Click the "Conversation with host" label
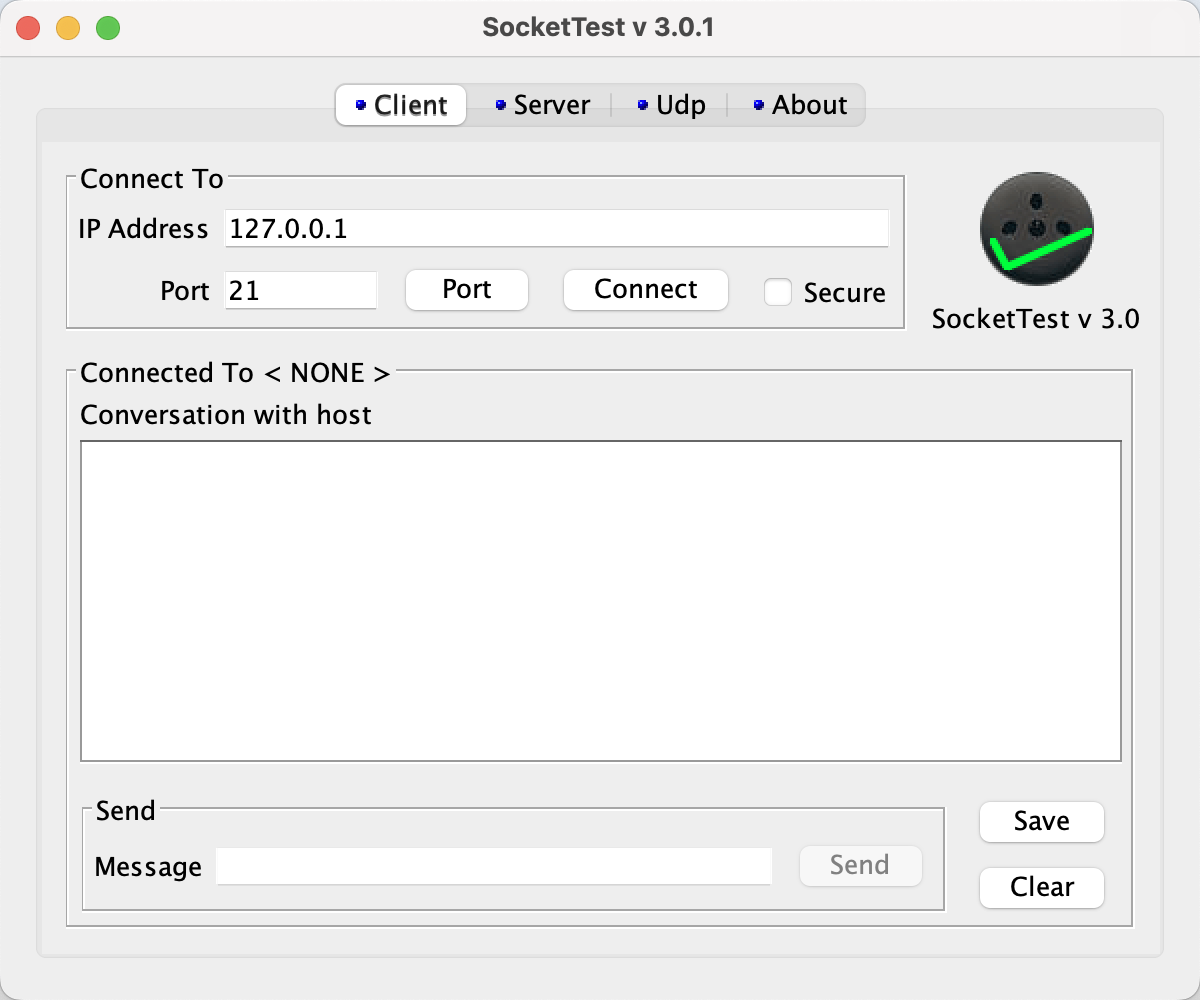Viewport: 1200px width, 1000px height. tap(226, 415)
